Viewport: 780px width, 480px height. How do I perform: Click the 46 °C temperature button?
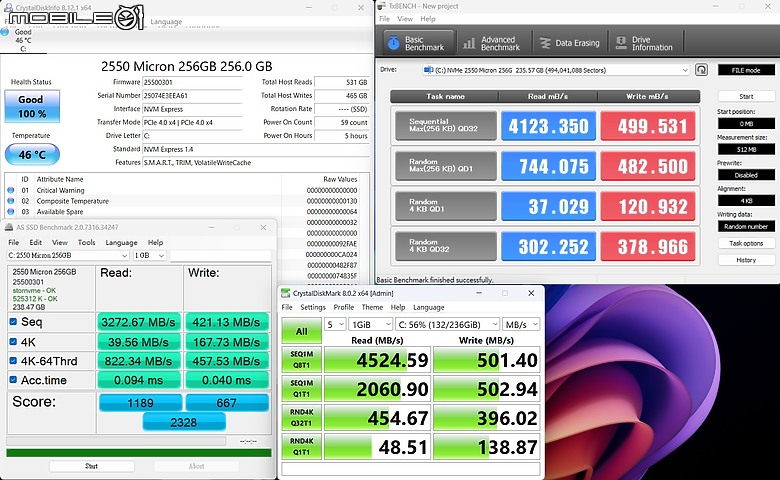coord(32,155)
